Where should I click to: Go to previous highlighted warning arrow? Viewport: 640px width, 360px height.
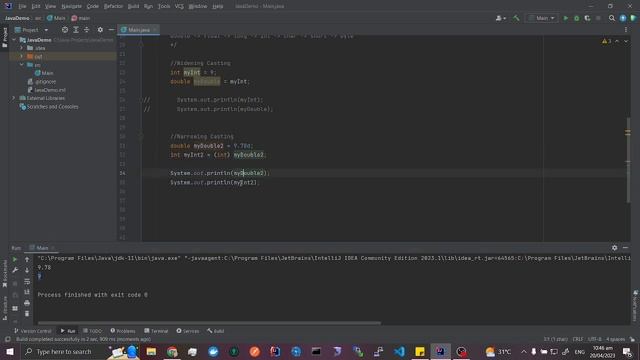click(617, 41)
